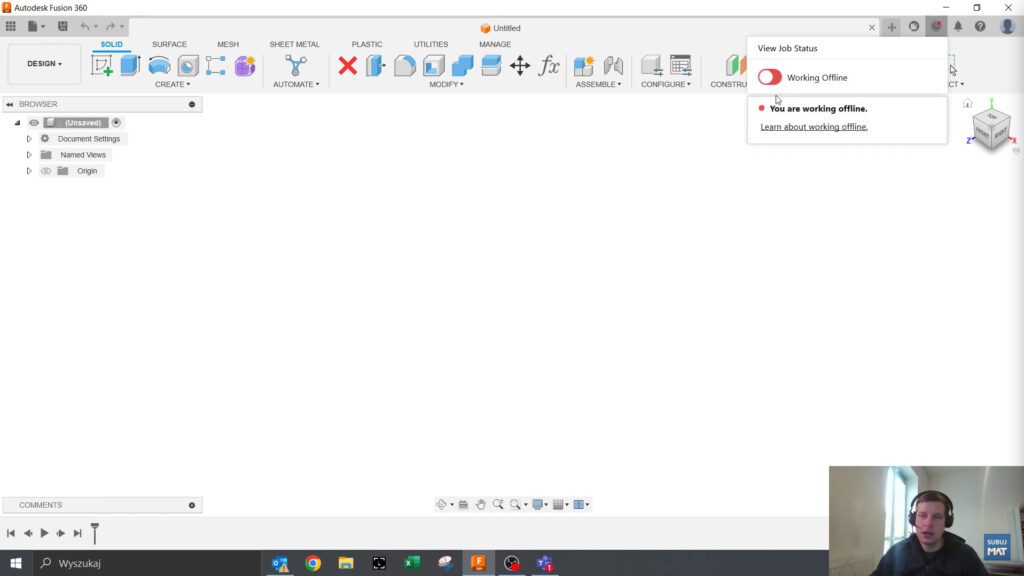Open Chrome from the taskbar

pyautogui.click(x=313, y=563)
